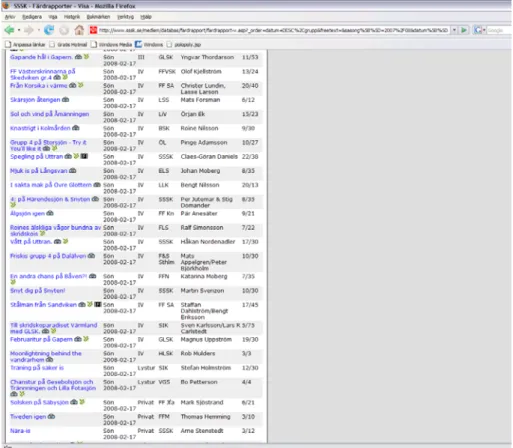Open the Anpassa länkar bookmark
Screen dimensions: 513x448
pos(25,44)
